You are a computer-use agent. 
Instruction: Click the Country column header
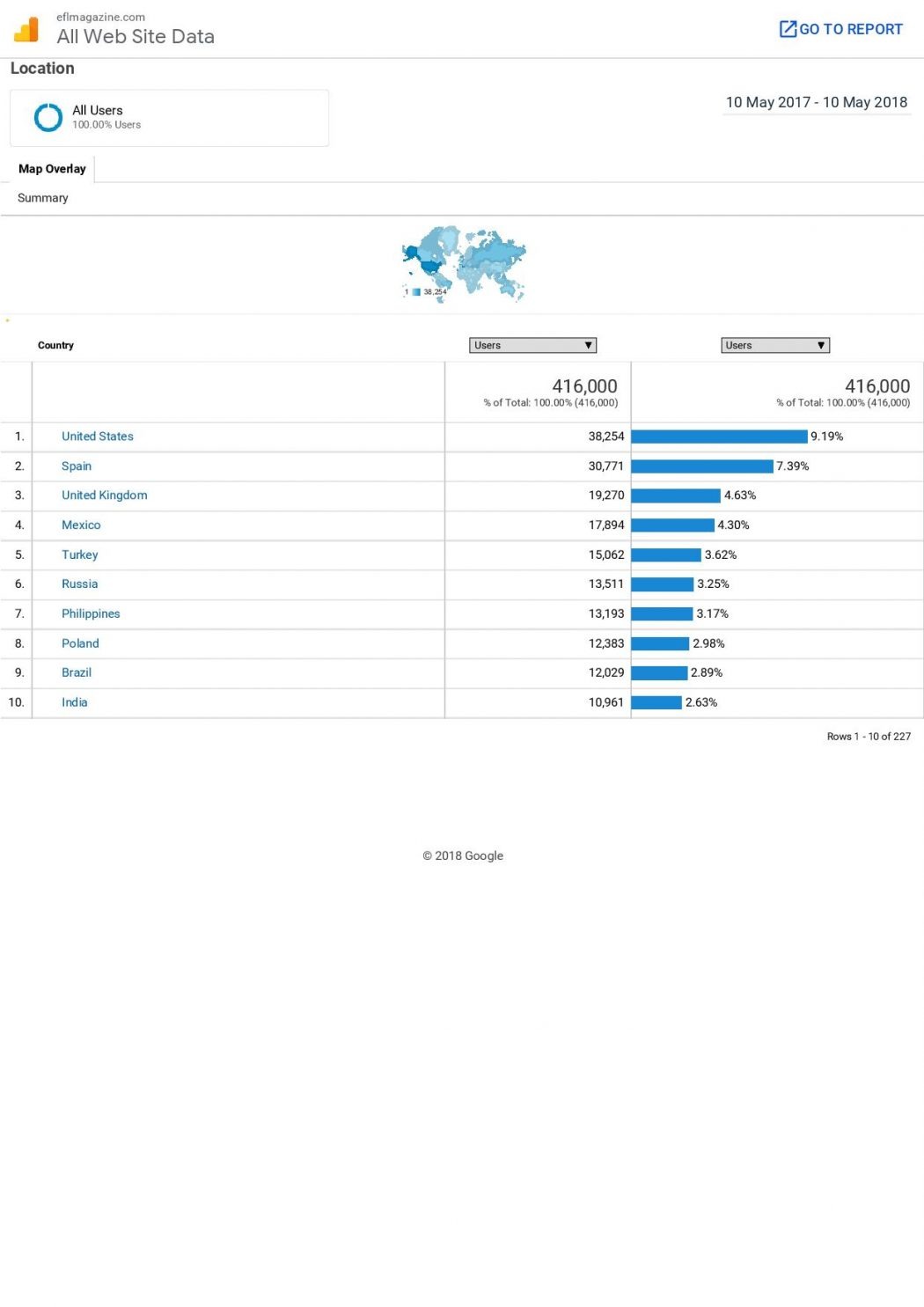click(x=55, y=345)
